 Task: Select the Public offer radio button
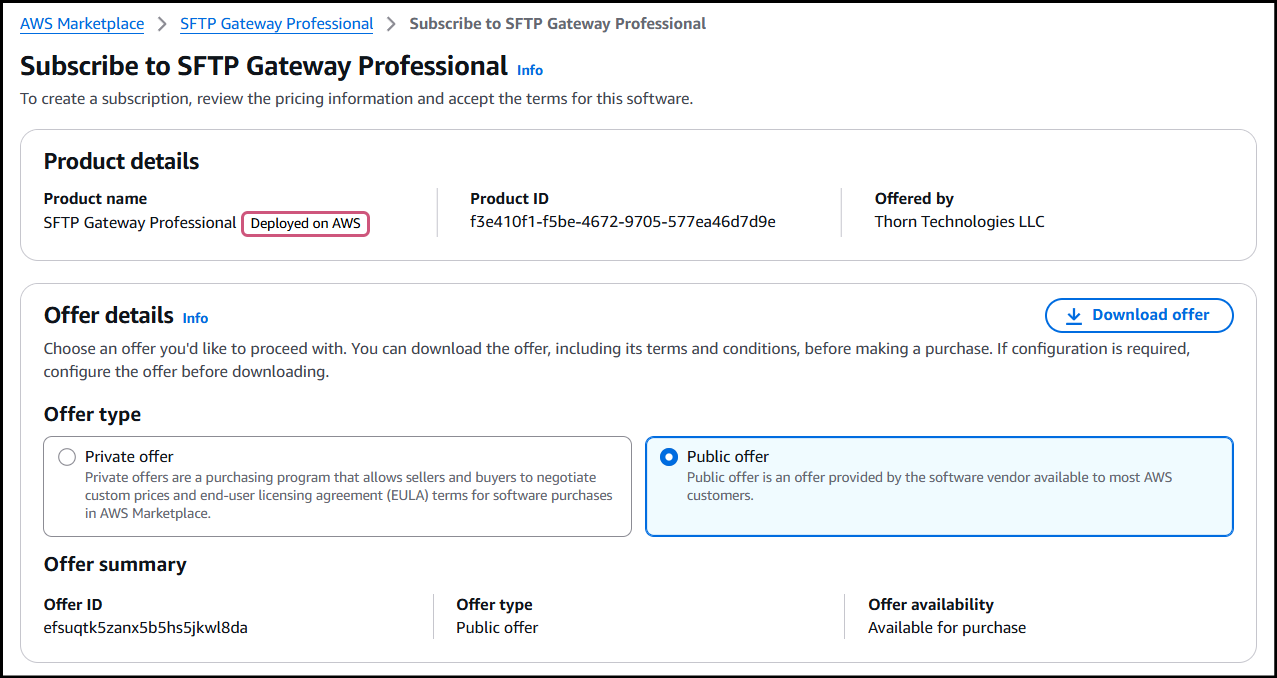click(x=669, y=457)
